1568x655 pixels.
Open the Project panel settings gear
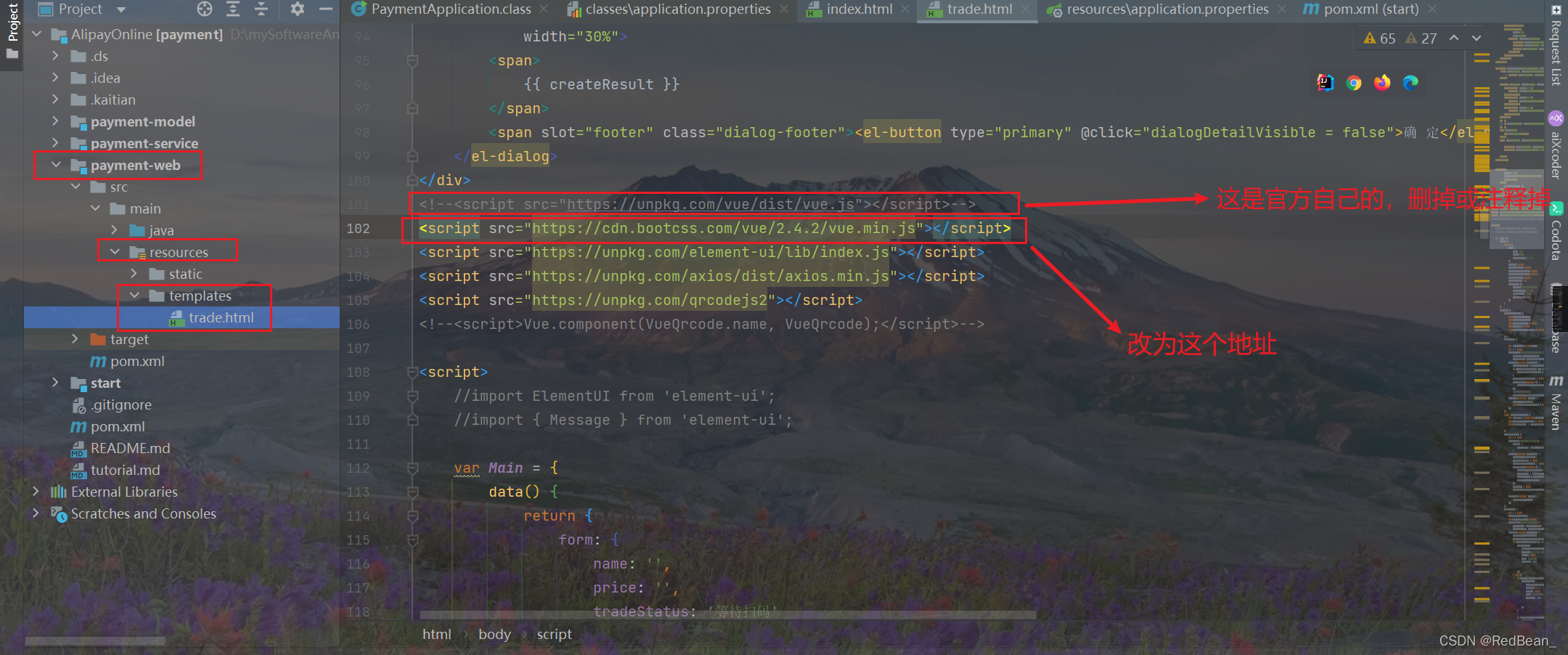297,9
